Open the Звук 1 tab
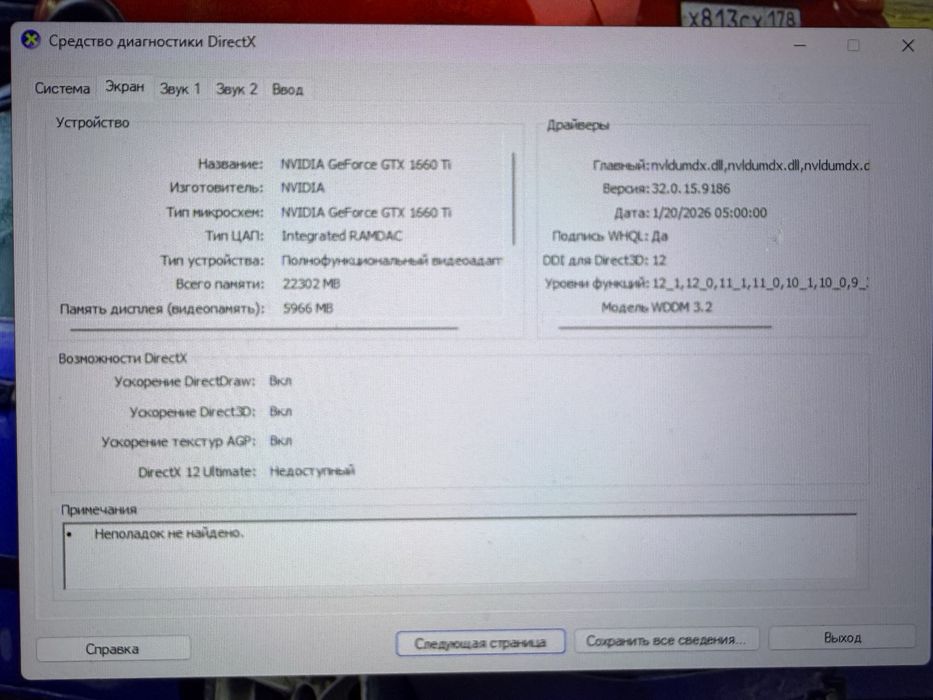 pos(180,89)
